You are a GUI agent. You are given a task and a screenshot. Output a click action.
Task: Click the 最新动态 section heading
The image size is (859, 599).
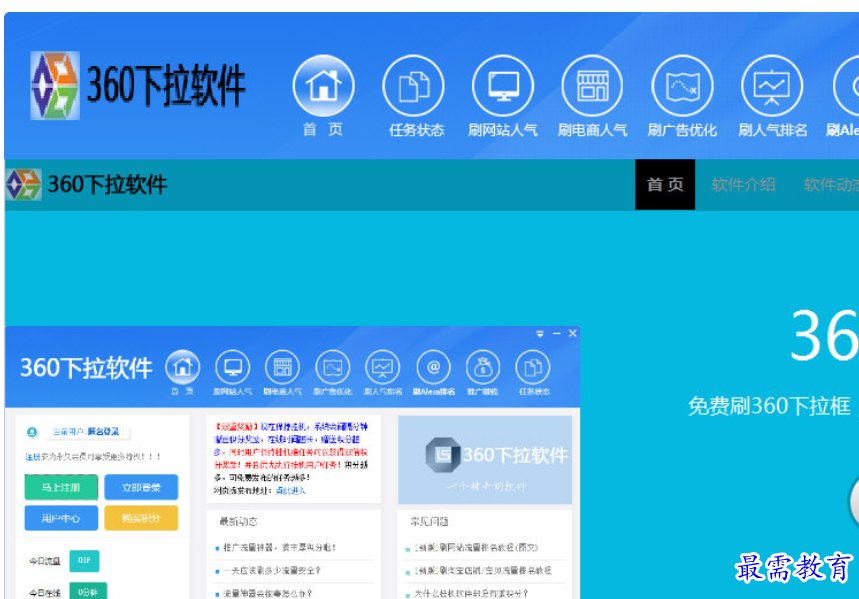(238, 522)
